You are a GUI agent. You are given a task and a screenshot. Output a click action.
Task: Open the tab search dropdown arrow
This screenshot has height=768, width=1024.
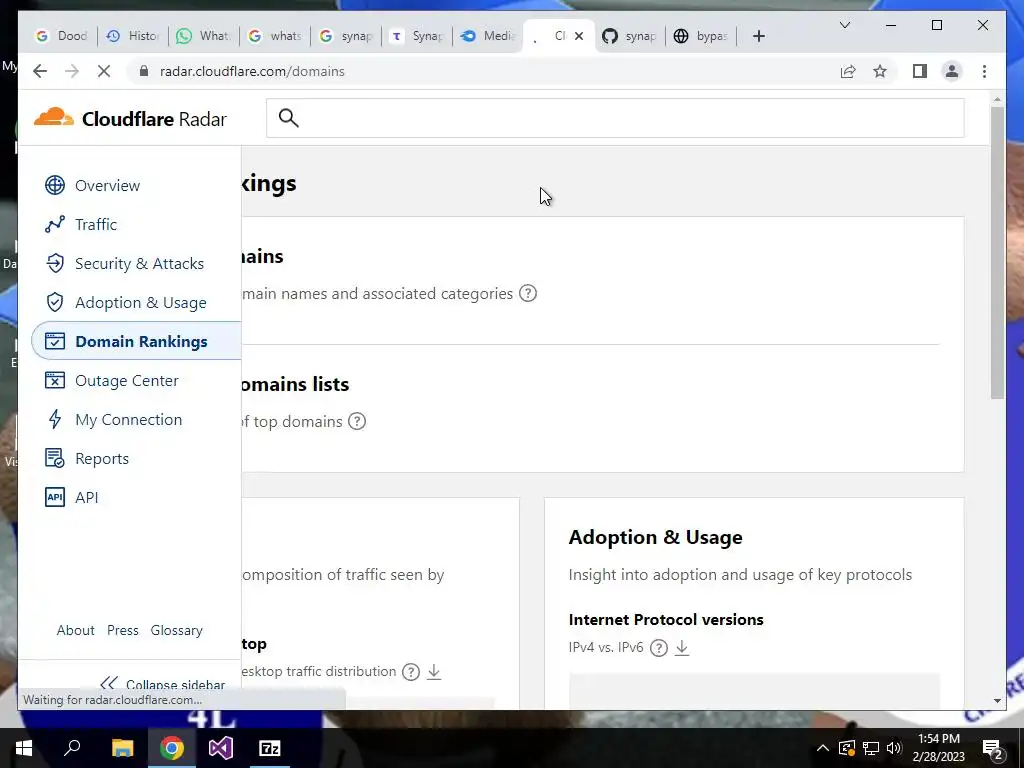tap(844, 25)
